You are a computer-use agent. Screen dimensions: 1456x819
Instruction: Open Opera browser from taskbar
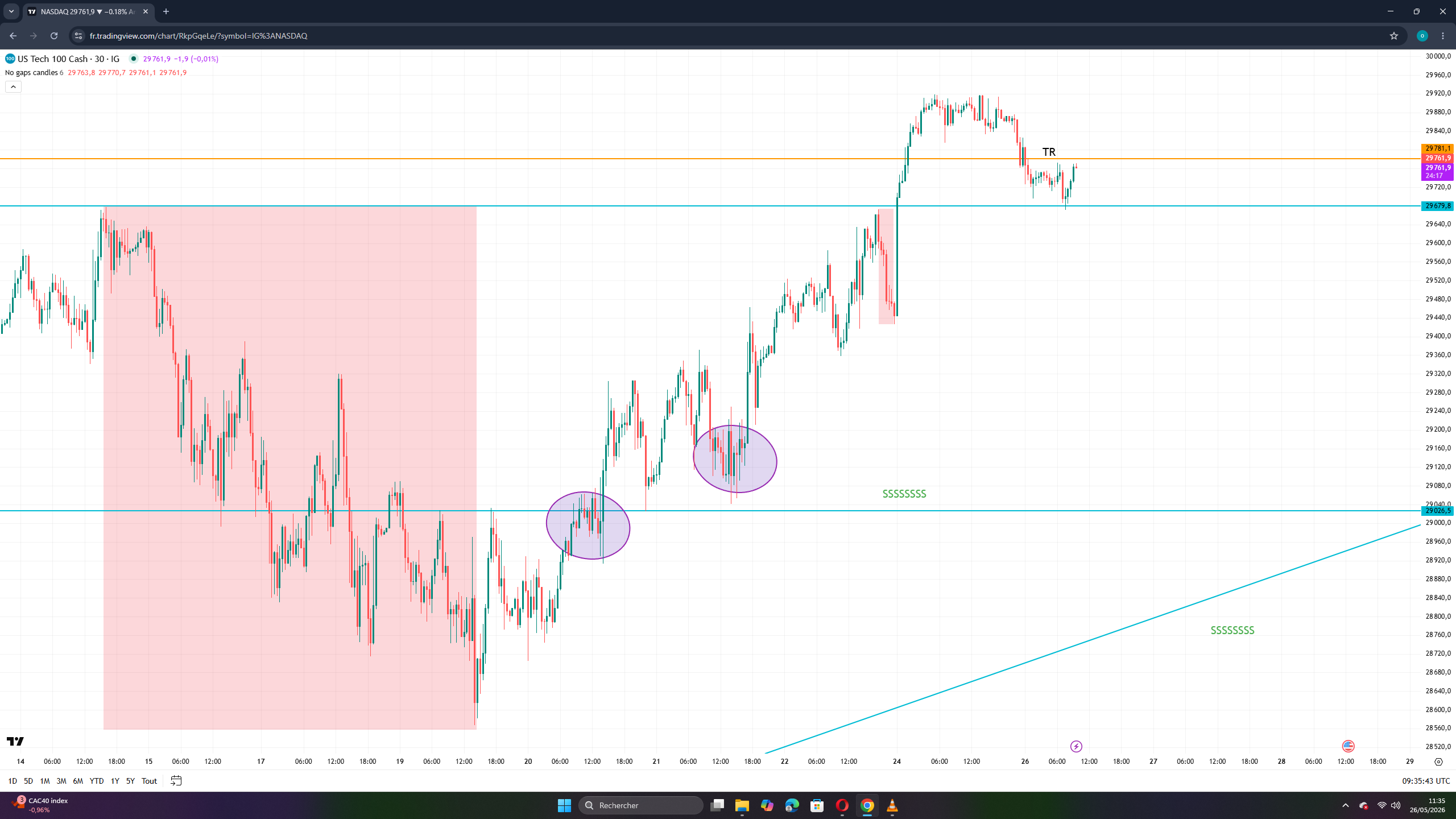click(842, 805)
